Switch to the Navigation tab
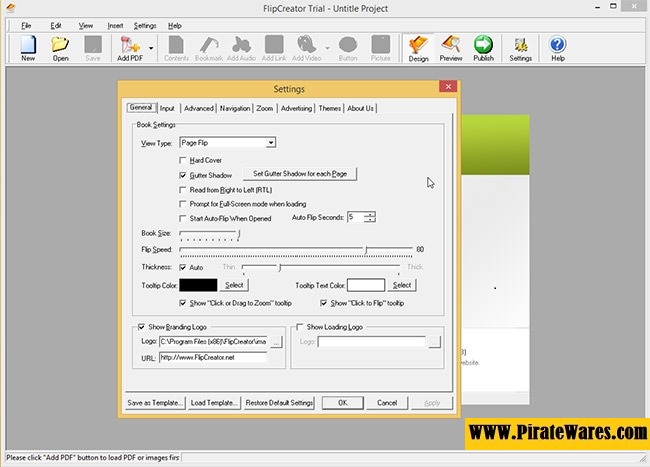650x467 pixels. coord(235,108)
